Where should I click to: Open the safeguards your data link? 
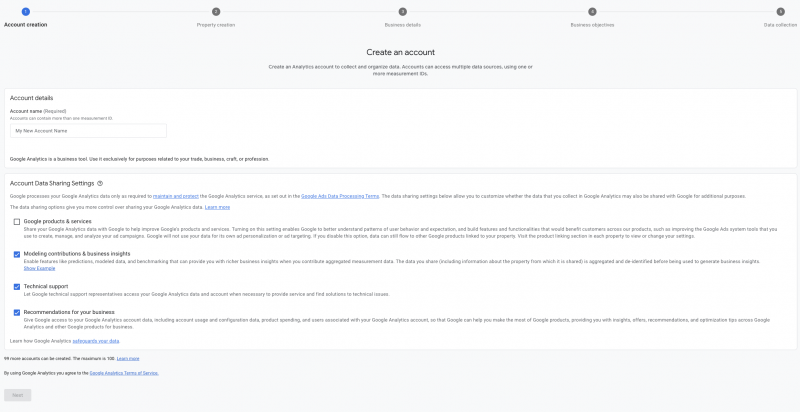point(96,341)
